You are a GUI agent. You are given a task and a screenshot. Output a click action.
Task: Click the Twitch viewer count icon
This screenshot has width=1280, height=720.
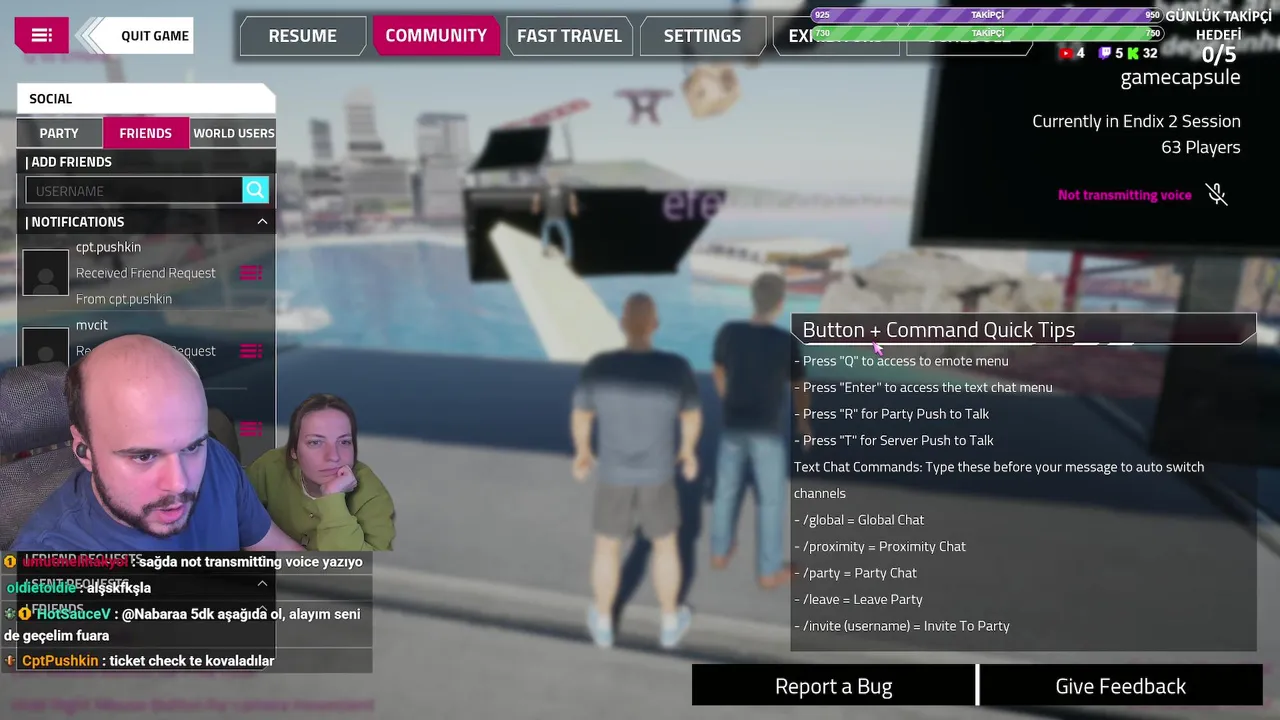click(1104, 54)
